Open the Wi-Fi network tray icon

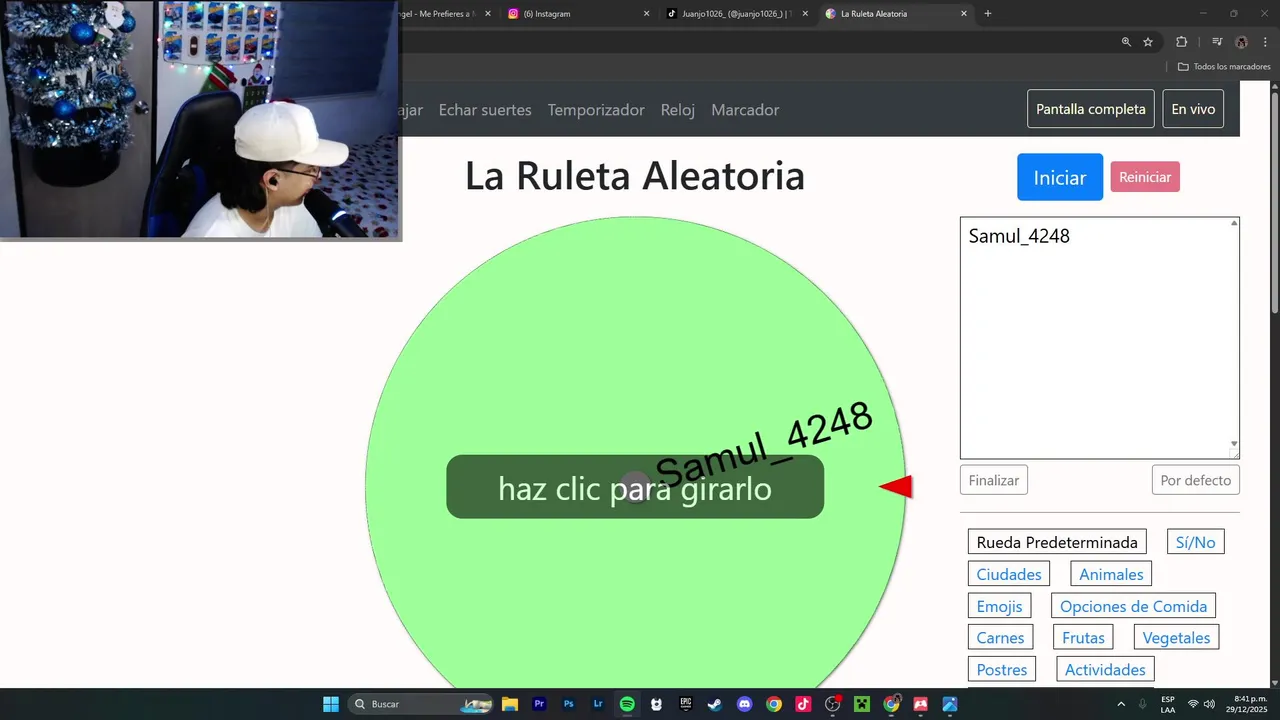click(1193, 704)
